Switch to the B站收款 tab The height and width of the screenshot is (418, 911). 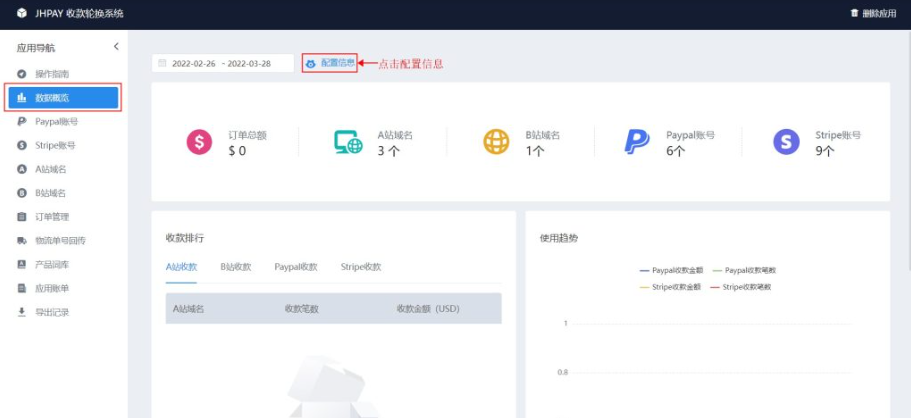coord(235,267)
